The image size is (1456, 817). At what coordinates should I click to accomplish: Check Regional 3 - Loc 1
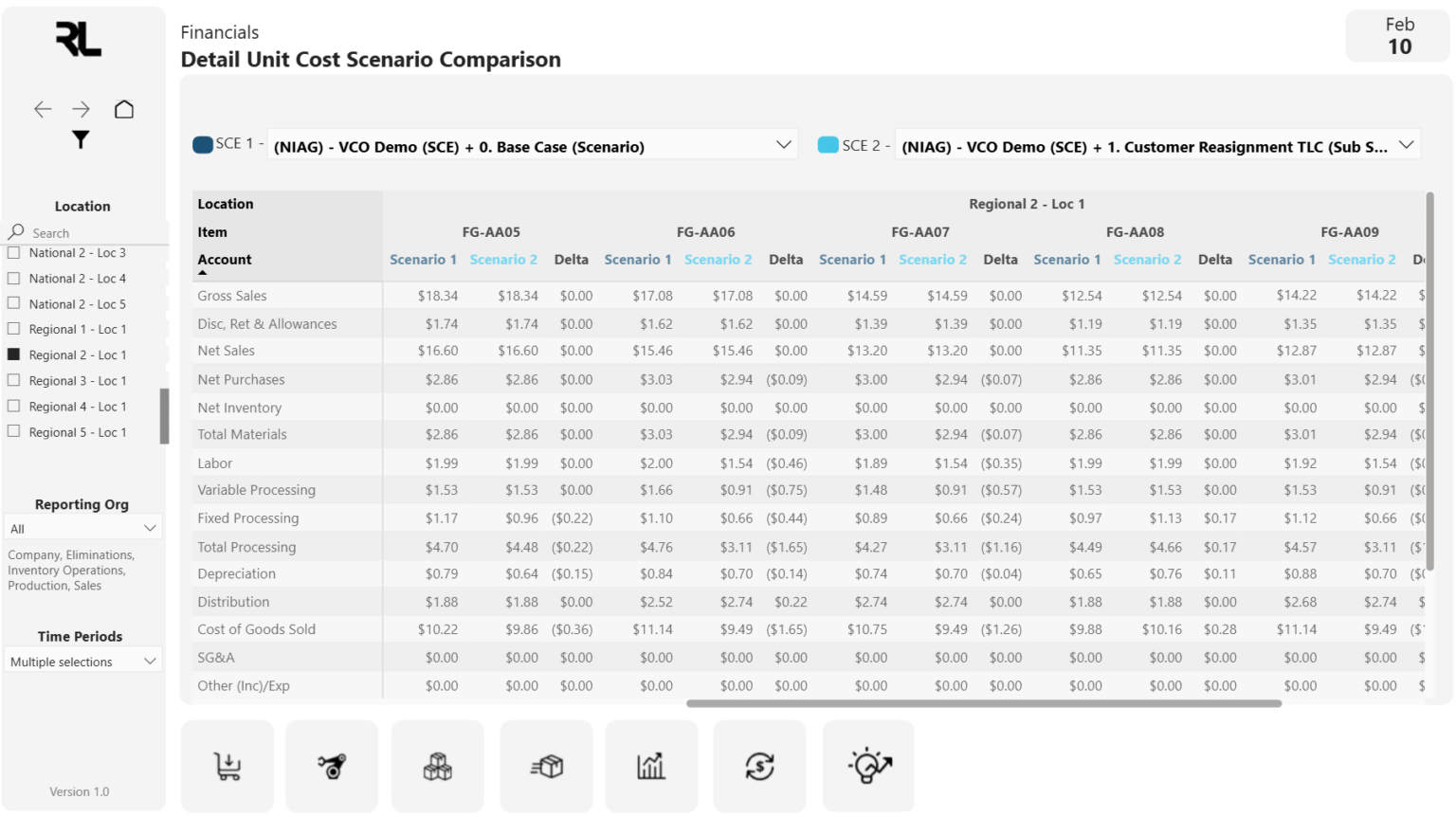(x=14, y=380)
